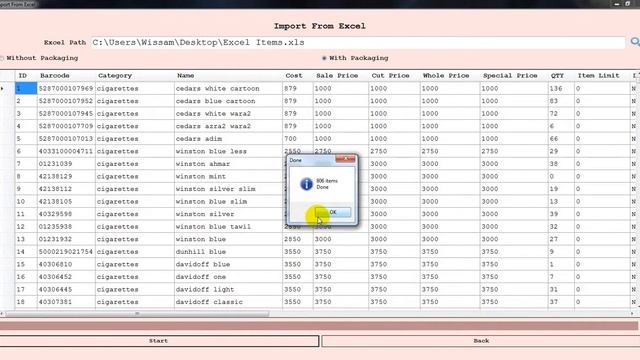Viewport: 640px width, 360px height.
Task: Select the 'dunhill blue' name cell
Action: pyautogui.click(x=228, y=252)
